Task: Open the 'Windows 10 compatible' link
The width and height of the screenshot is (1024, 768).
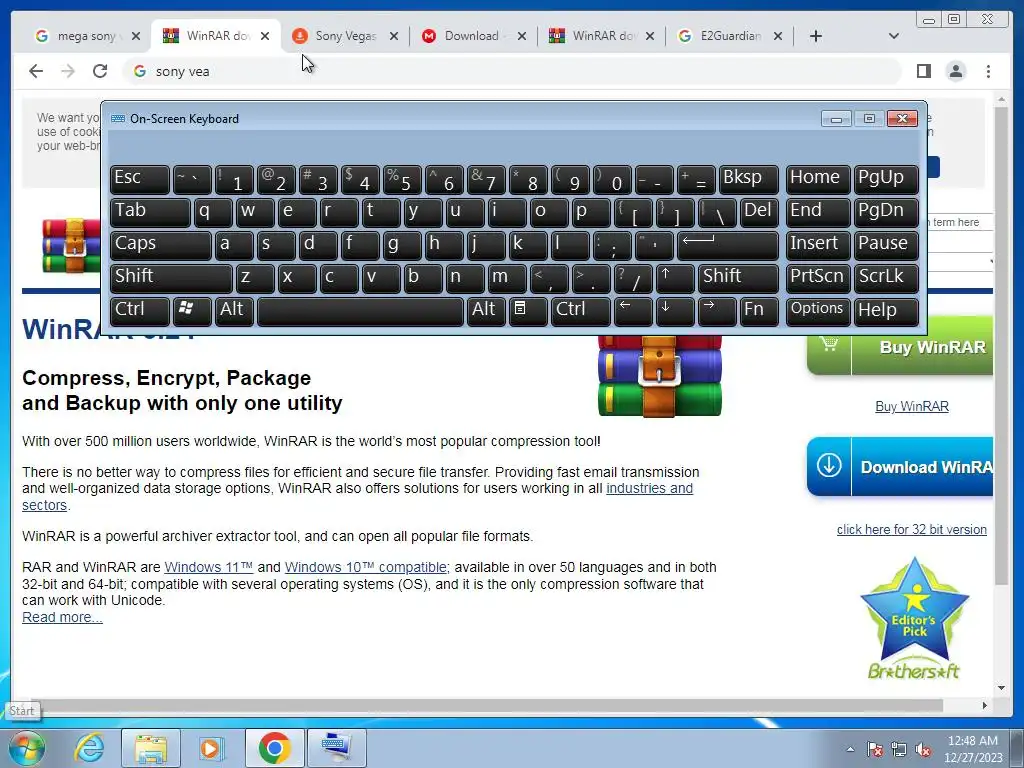Action: (366, 567)
